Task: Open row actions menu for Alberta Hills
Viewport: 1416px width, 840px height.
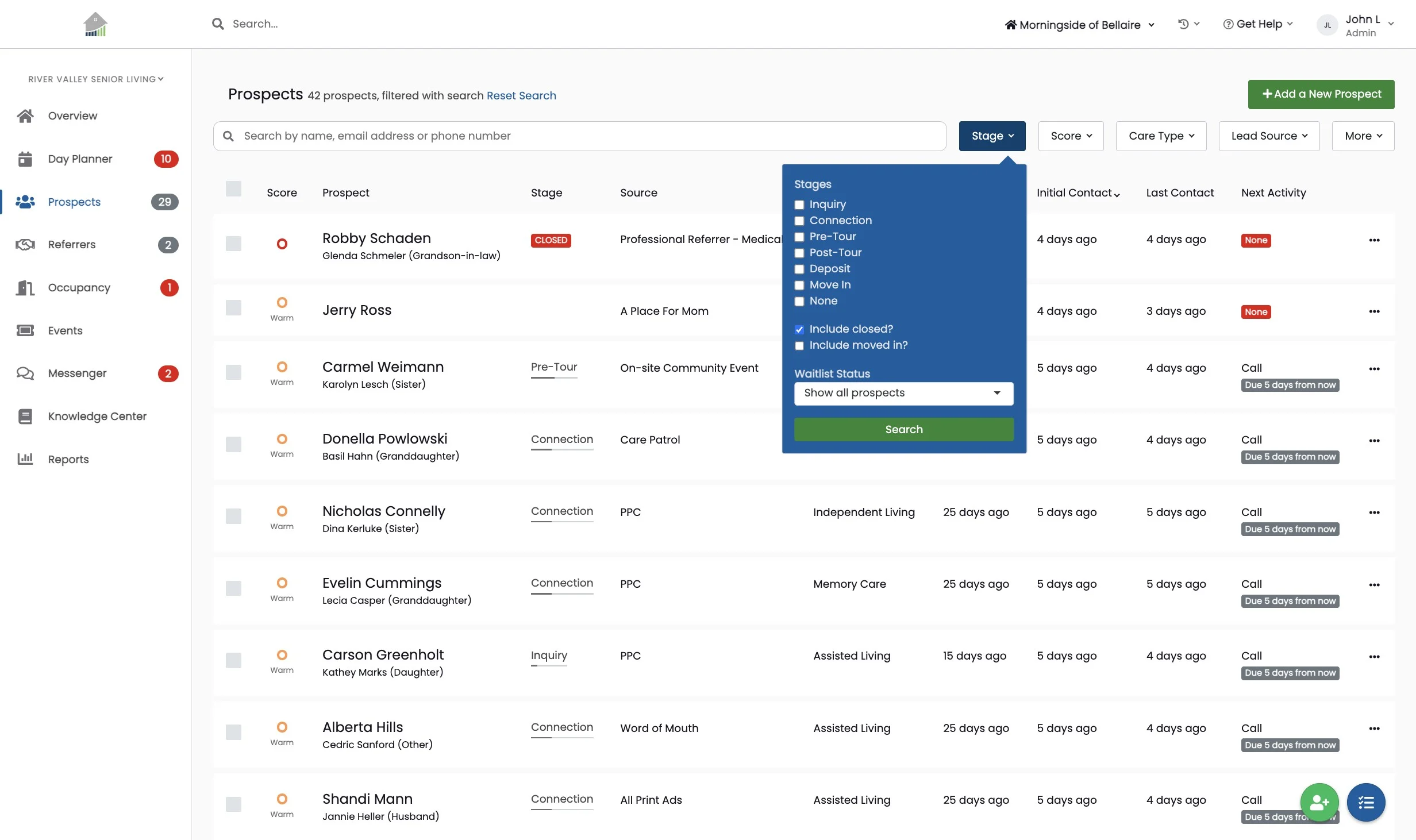Action: pos(1375,729)
